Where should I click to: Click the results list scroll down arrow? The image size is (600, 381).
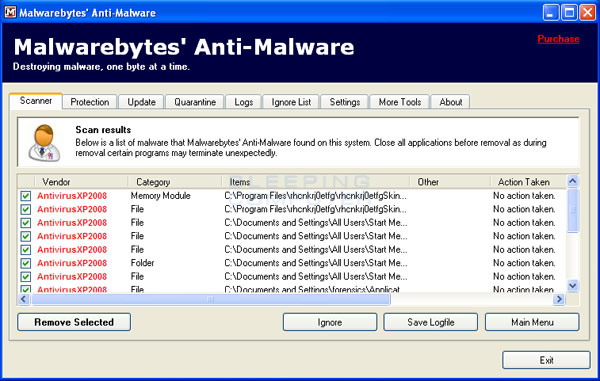coord(572,285)
